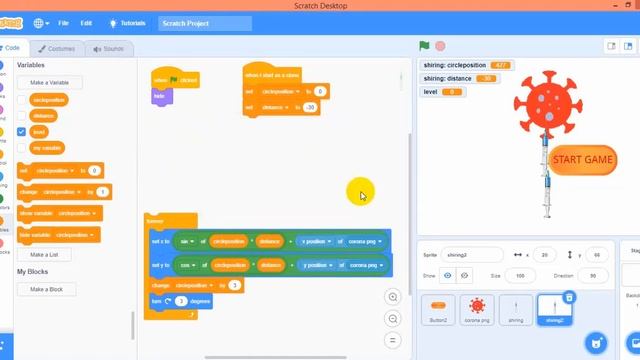Open the Edit menu
The width and height of the screenshot is (640, 360).
click(x=86, y=23)
